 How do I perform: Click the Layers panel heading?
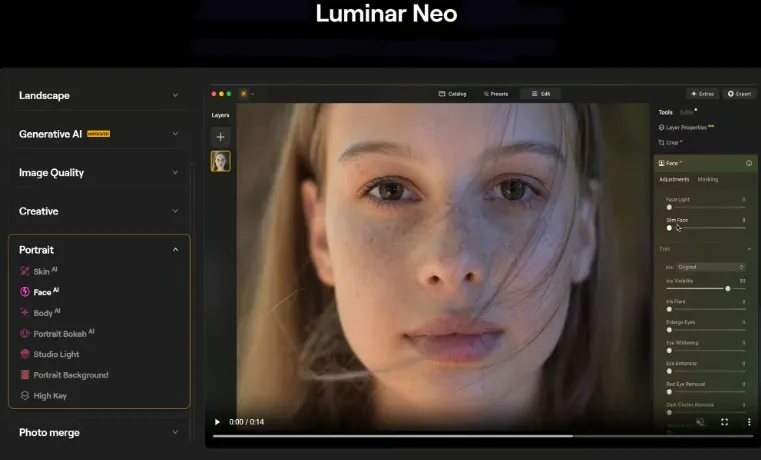(220, 115)
